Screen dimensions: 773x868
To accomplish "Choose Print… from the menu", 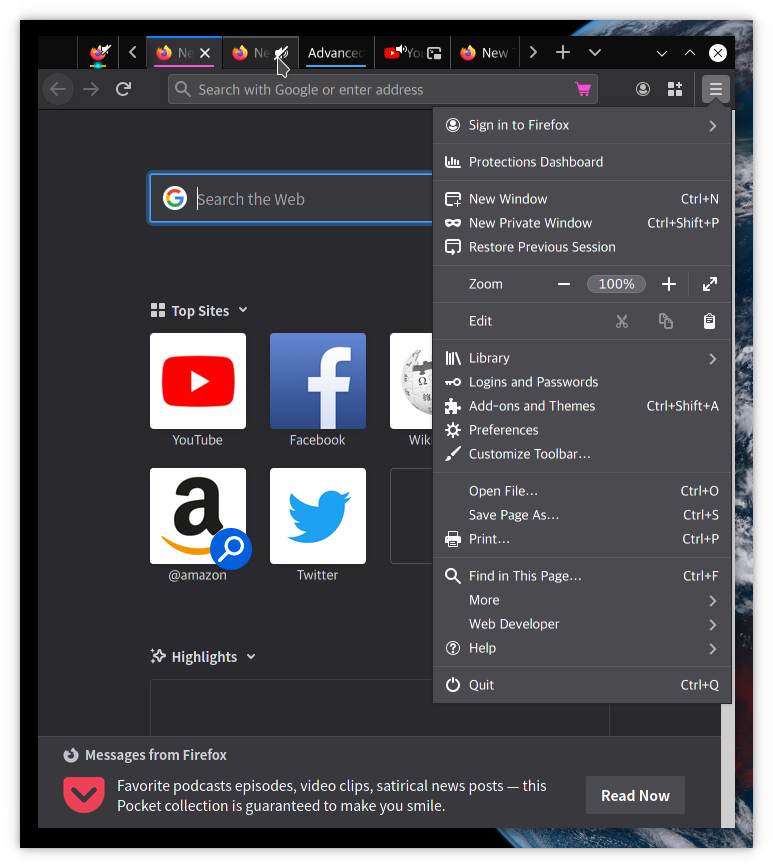I will tap(582, 539).
